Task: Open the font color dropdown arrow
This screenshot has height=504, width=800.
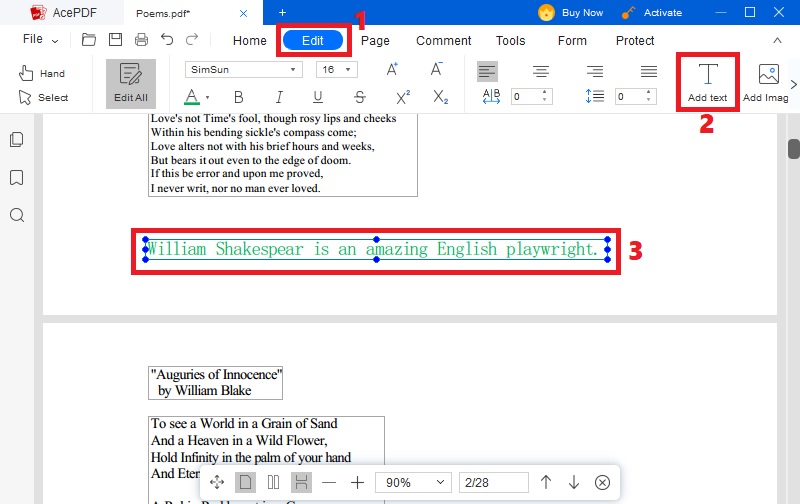Action: pos(207,97)
